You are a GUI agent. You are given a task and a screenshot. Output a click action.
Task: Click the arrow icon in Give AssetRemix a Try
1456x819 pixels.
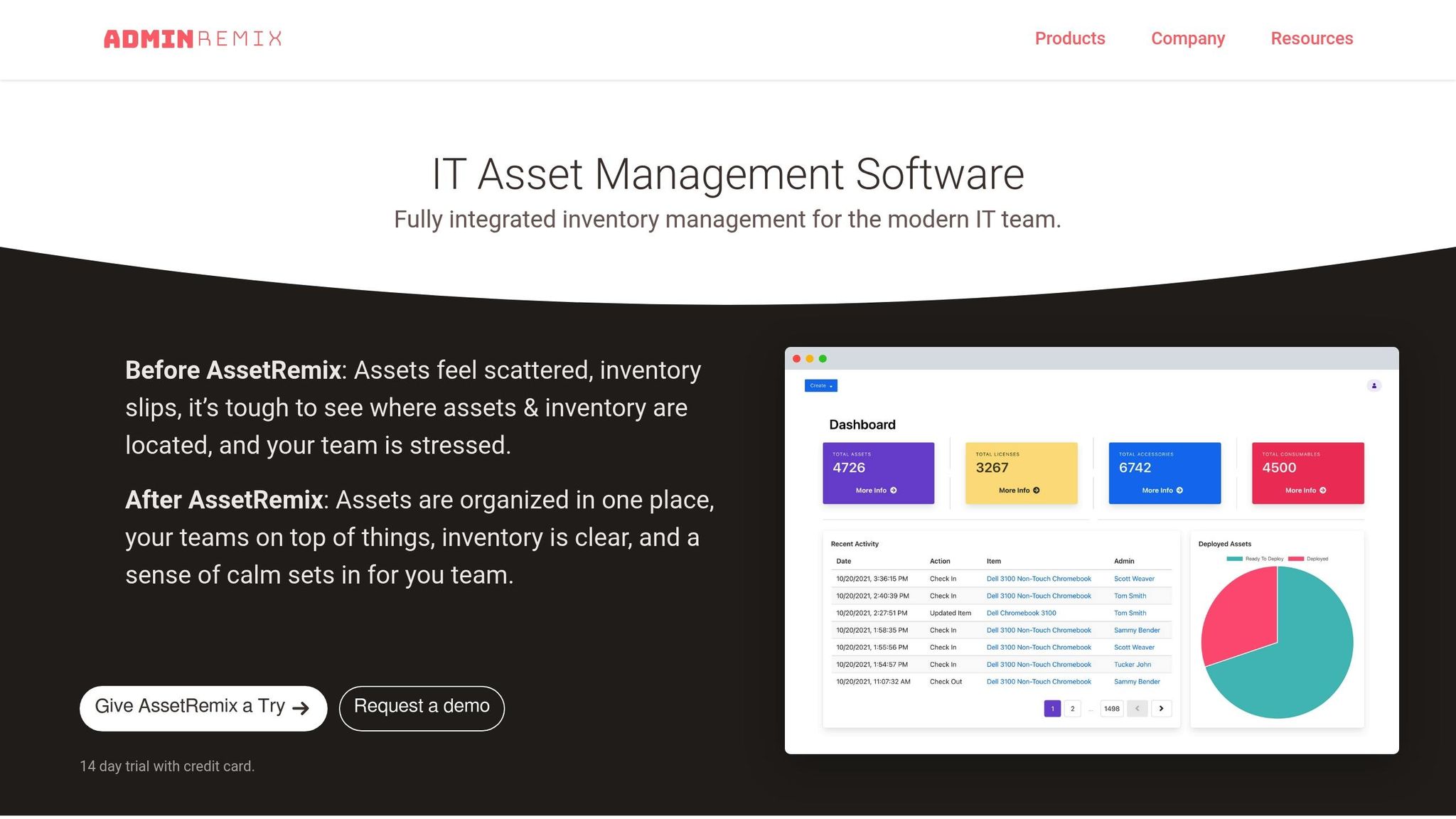pos(301,707)
